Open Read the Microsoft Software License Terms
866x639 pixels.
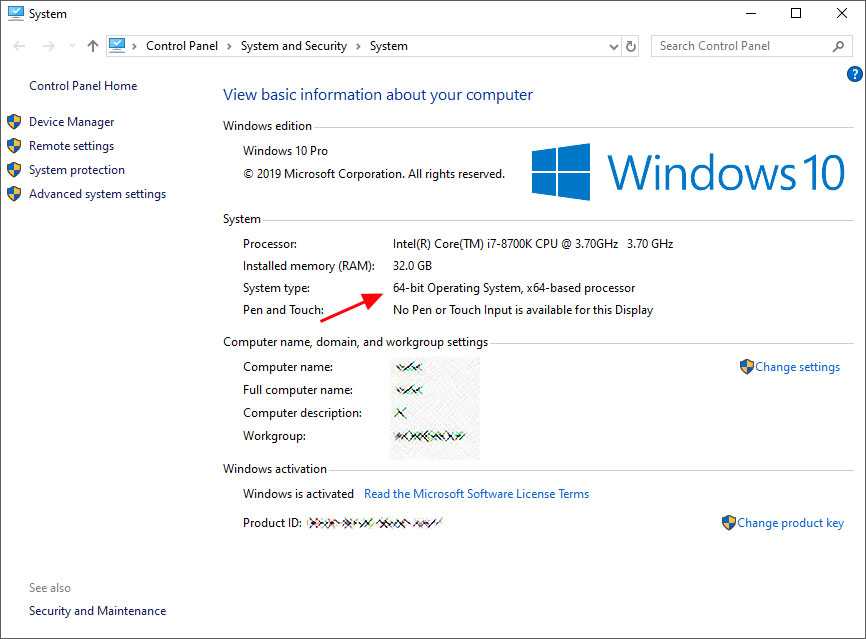point(476,493)
